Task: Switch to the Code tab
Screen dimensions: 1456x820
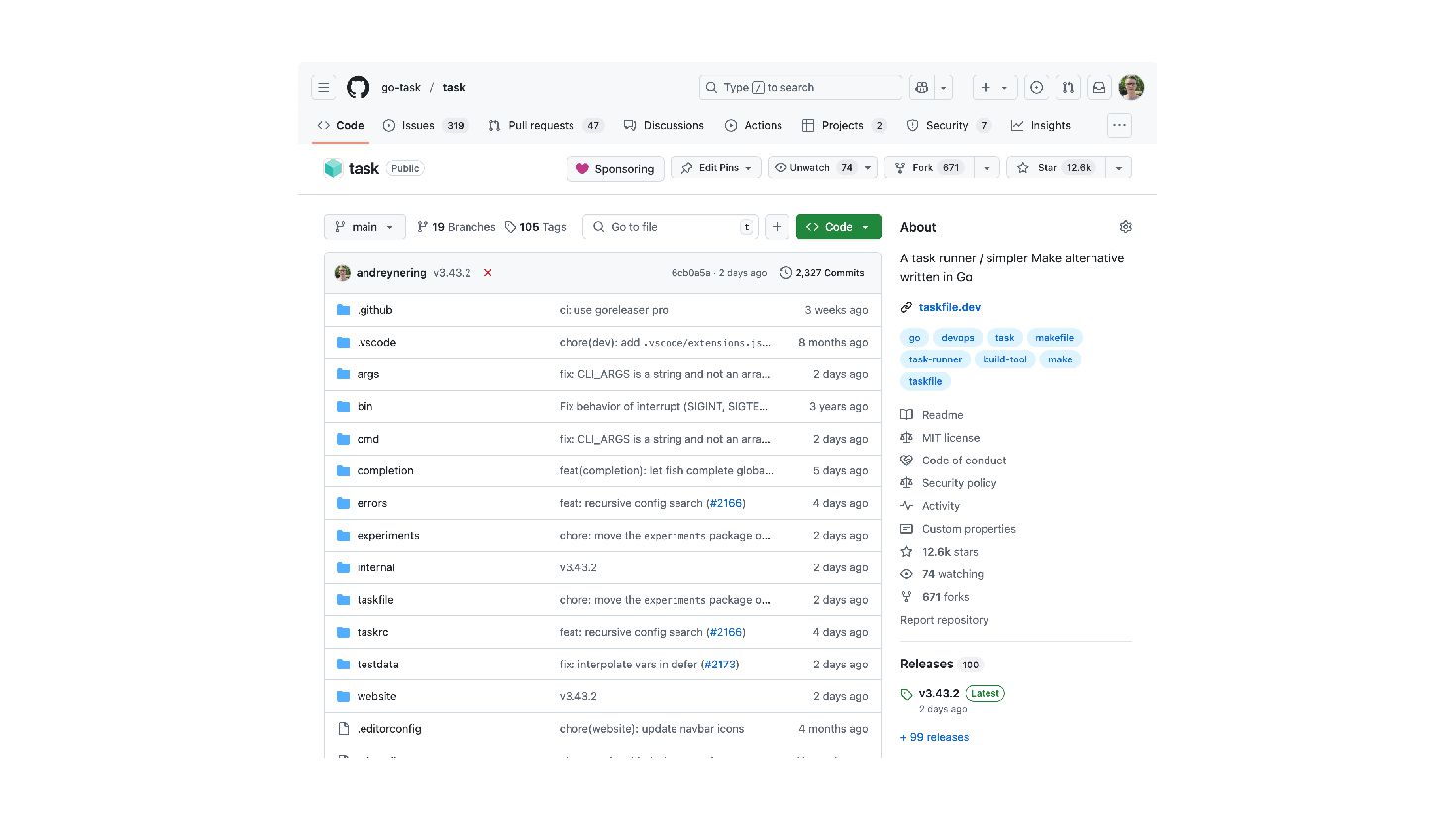Action: (341, 125)
